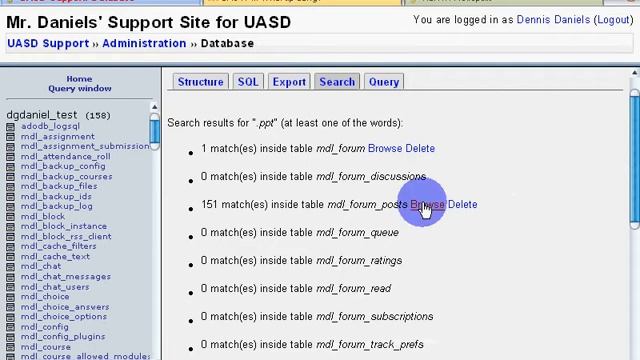This screenshot has width=640, height=360.
Task: Click table icon beside mdl_config_plugins
Action: pos(11,337)
